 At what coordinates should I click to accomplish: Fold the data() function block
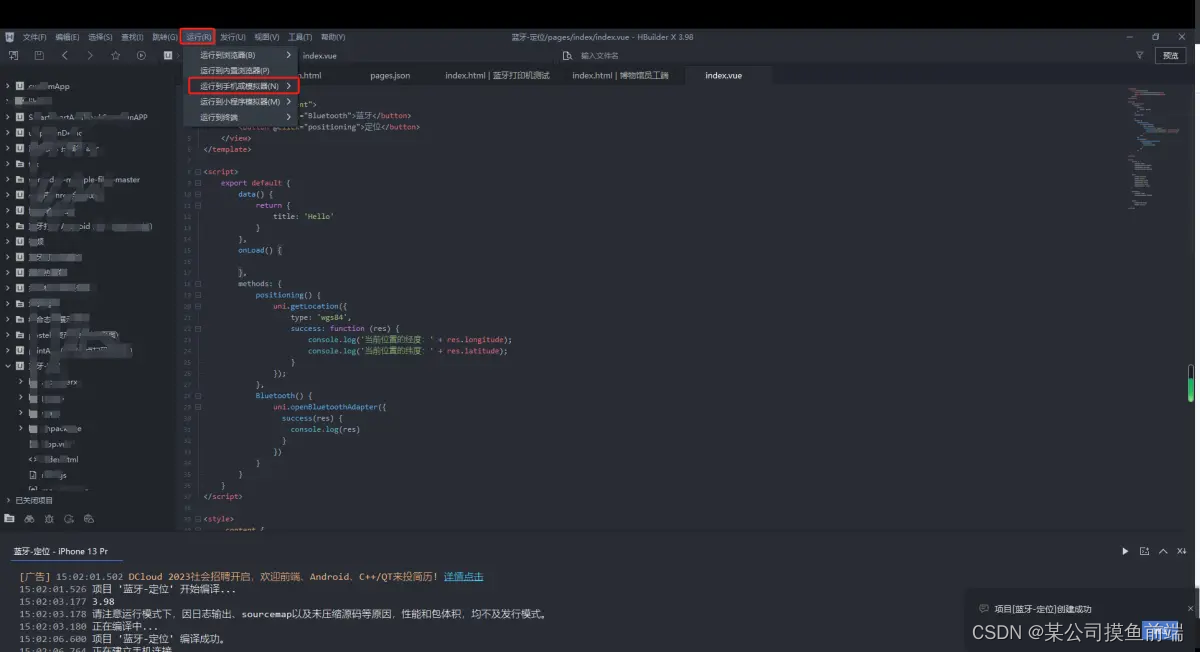(198, 194)
